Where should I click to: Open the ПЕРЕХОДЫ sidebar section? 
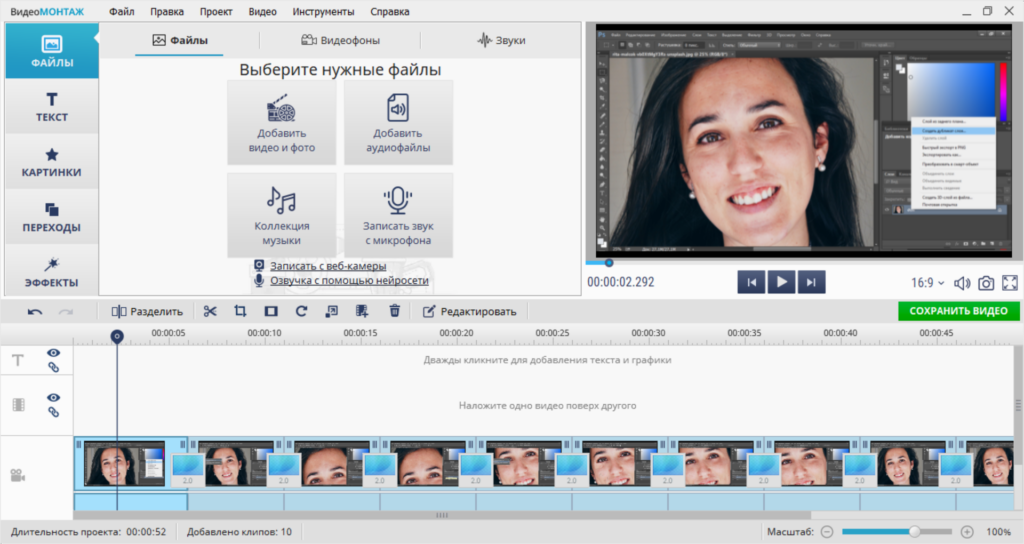point(52,217)
